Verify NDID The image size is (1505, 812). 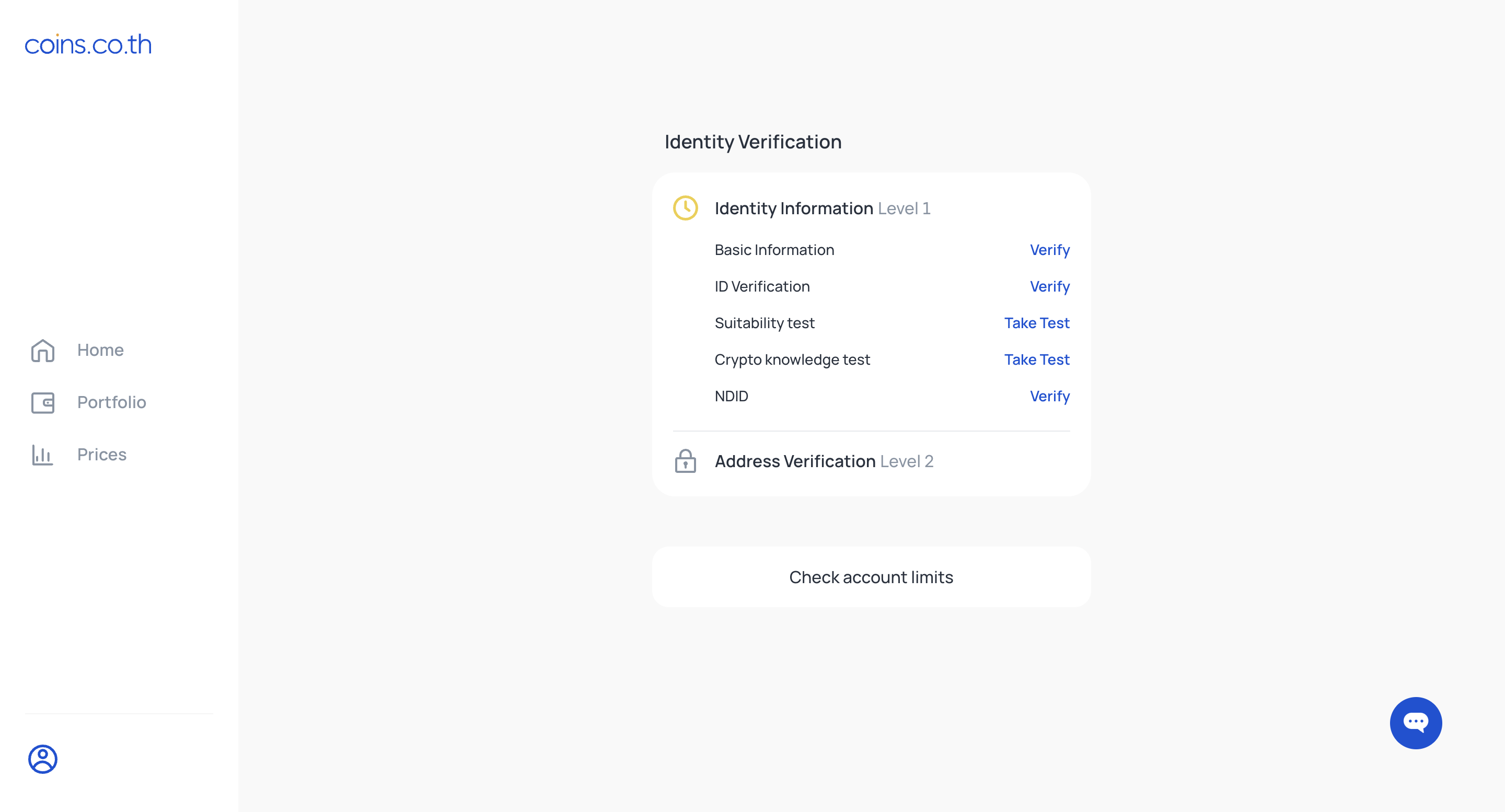(x=1049, y=396)
